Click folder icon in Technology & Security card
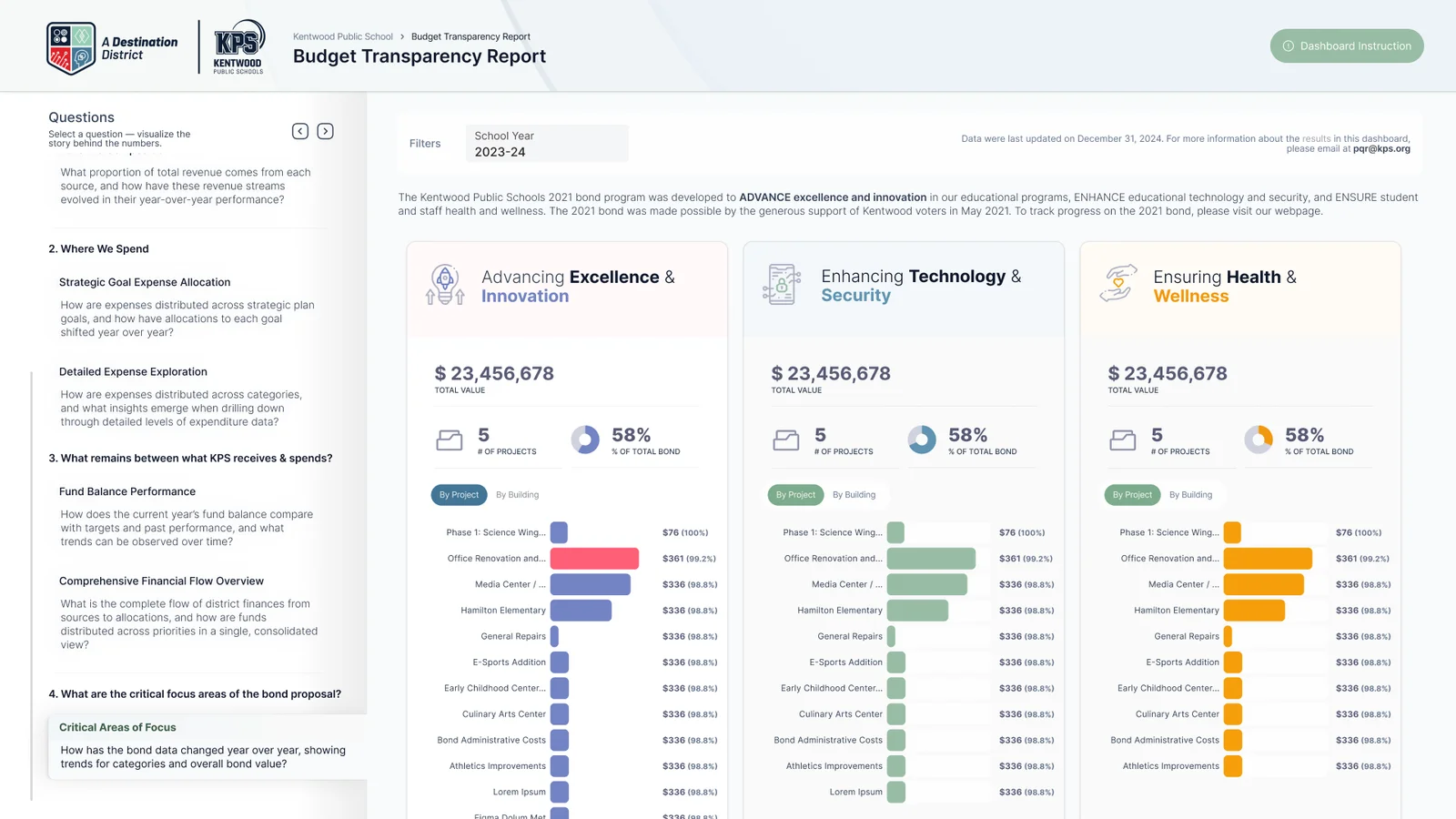 coord(786,440)
